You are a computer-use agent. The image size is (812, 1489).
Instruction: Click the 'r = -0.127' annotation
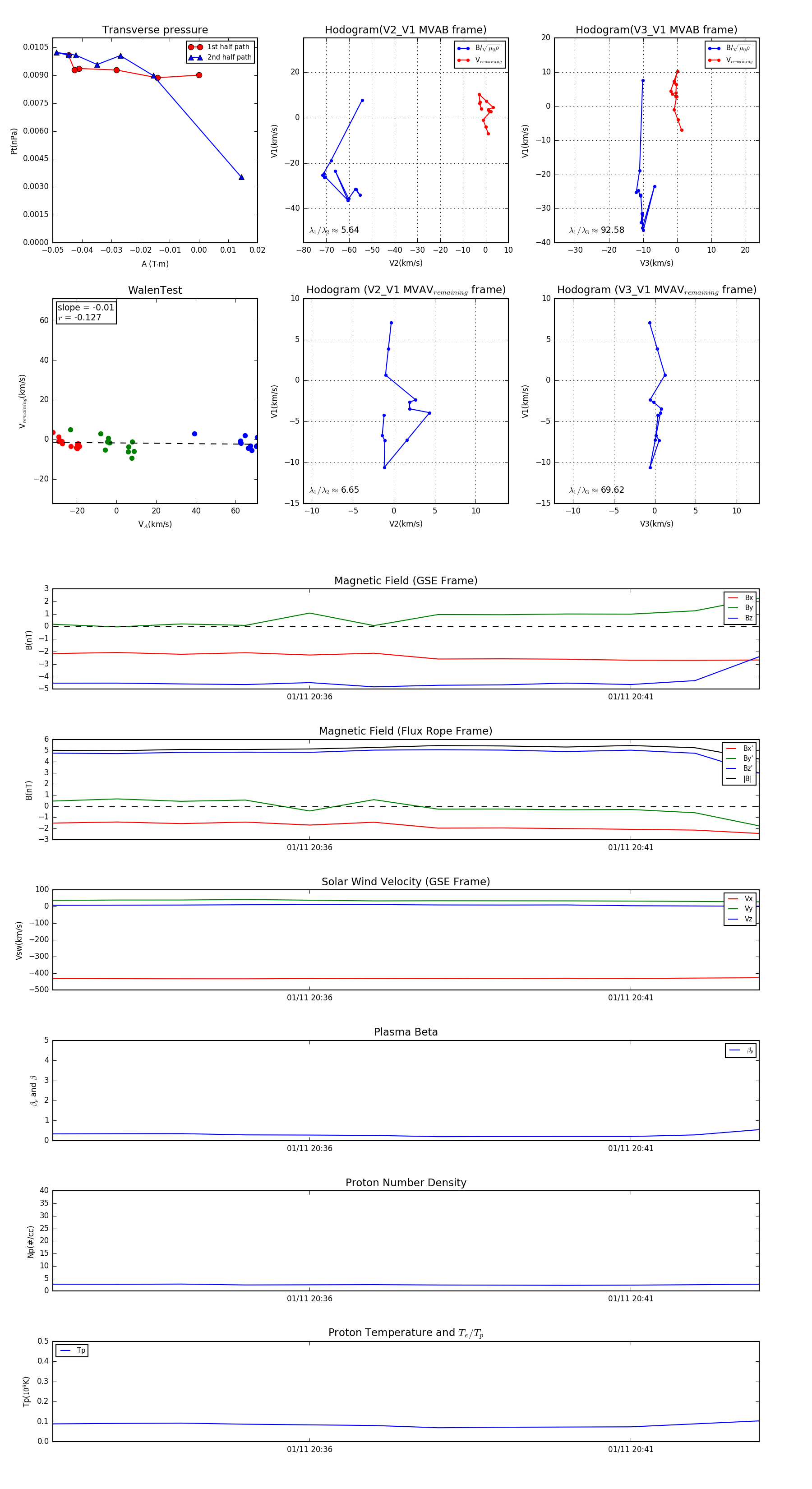(x=80, y=317)
